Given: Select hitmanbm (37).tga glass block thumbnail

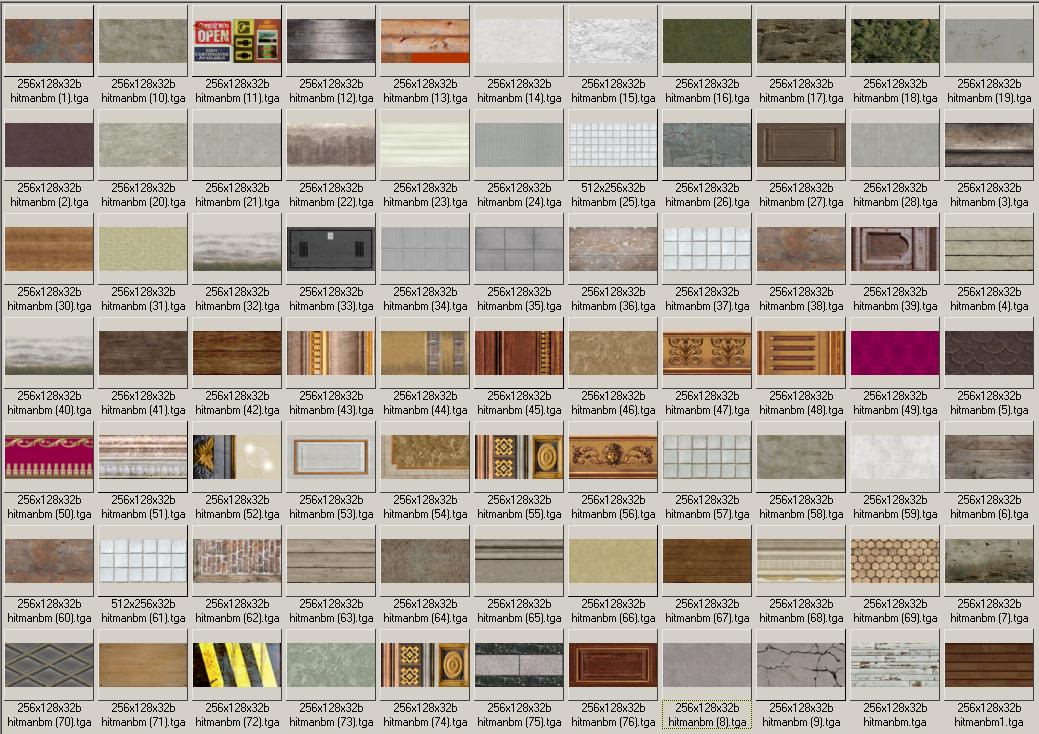Looking at the screenshot, I should 707,249.
